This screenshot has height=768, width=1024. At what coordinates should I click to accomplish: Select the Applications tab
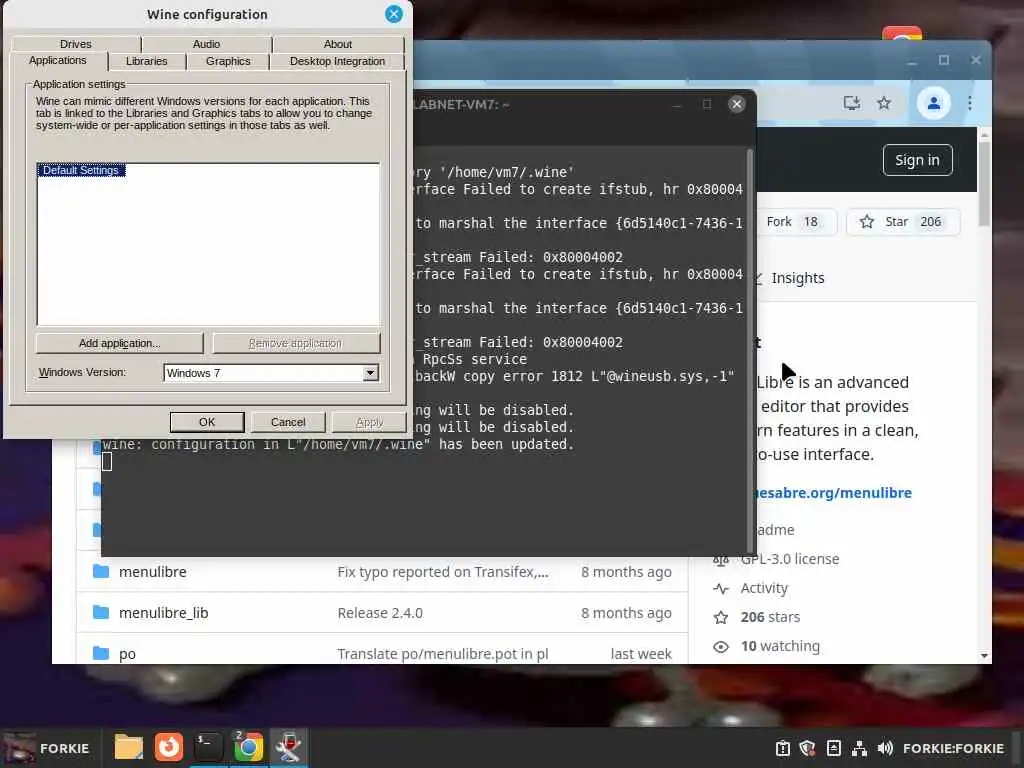[x=58, y=60]
